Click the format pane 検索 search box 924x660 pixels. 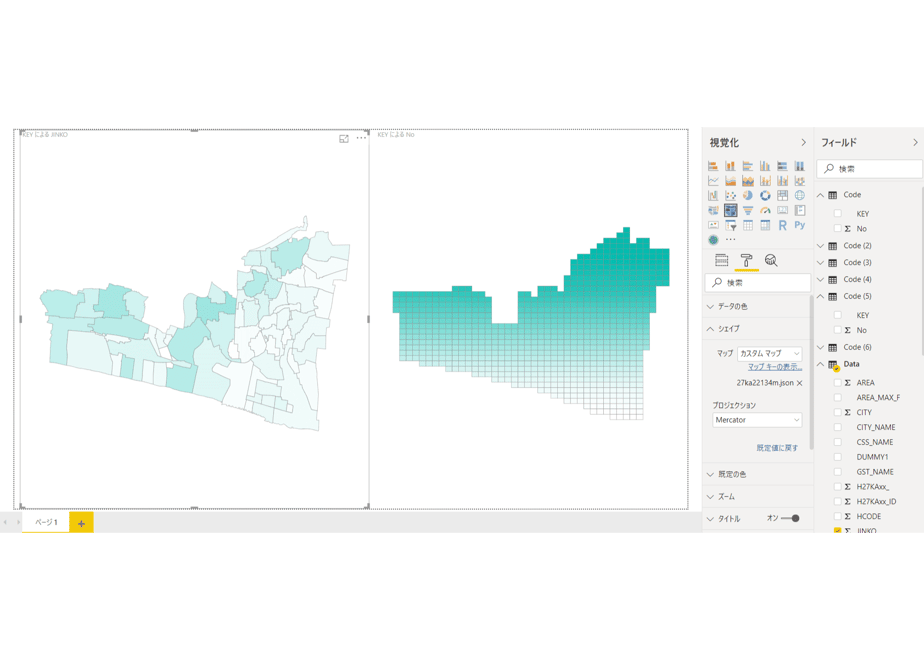(757, 283)
